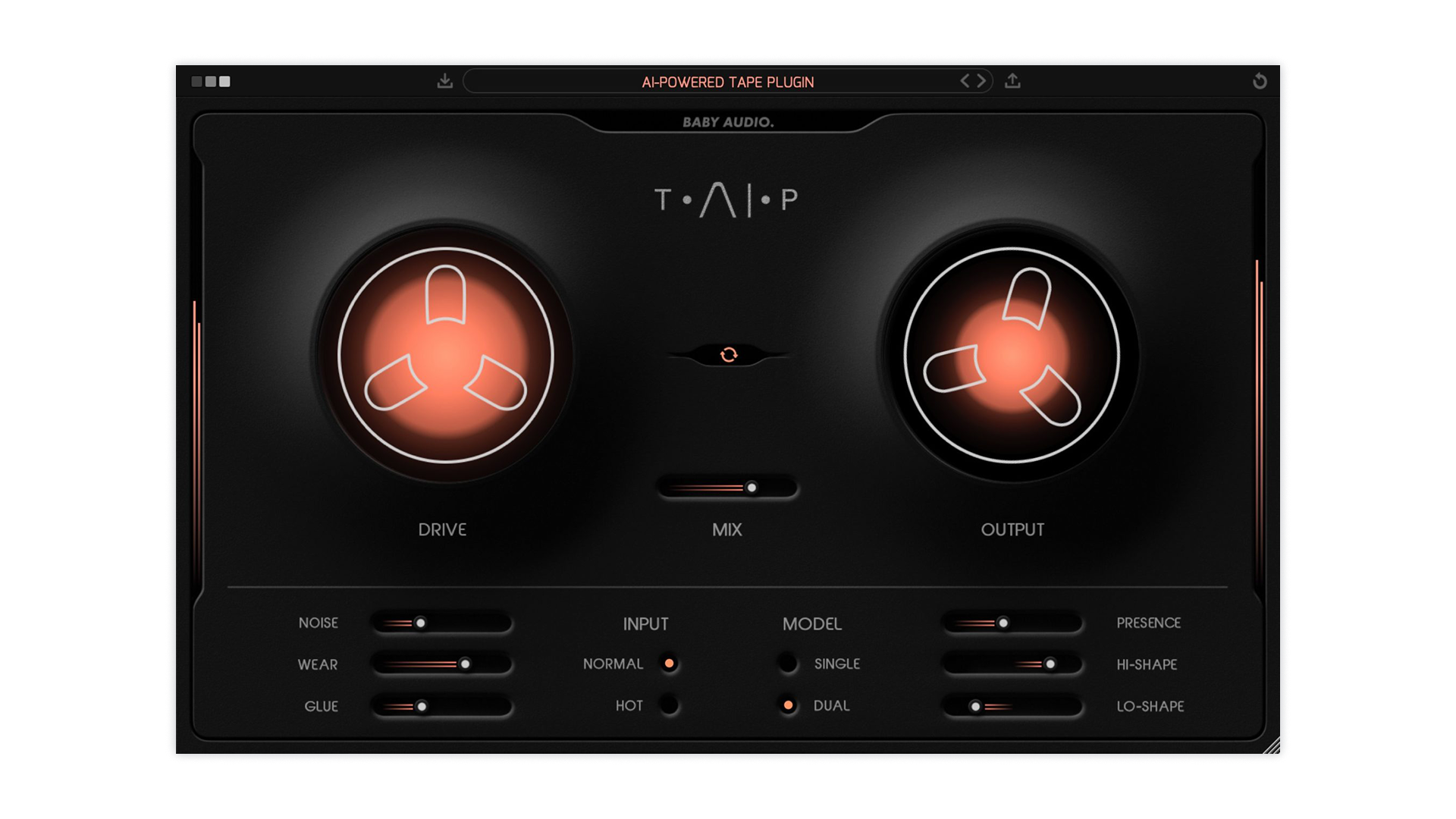Click the reset/undo arrow icon

pyautogui.click(x=1260, y=81)
